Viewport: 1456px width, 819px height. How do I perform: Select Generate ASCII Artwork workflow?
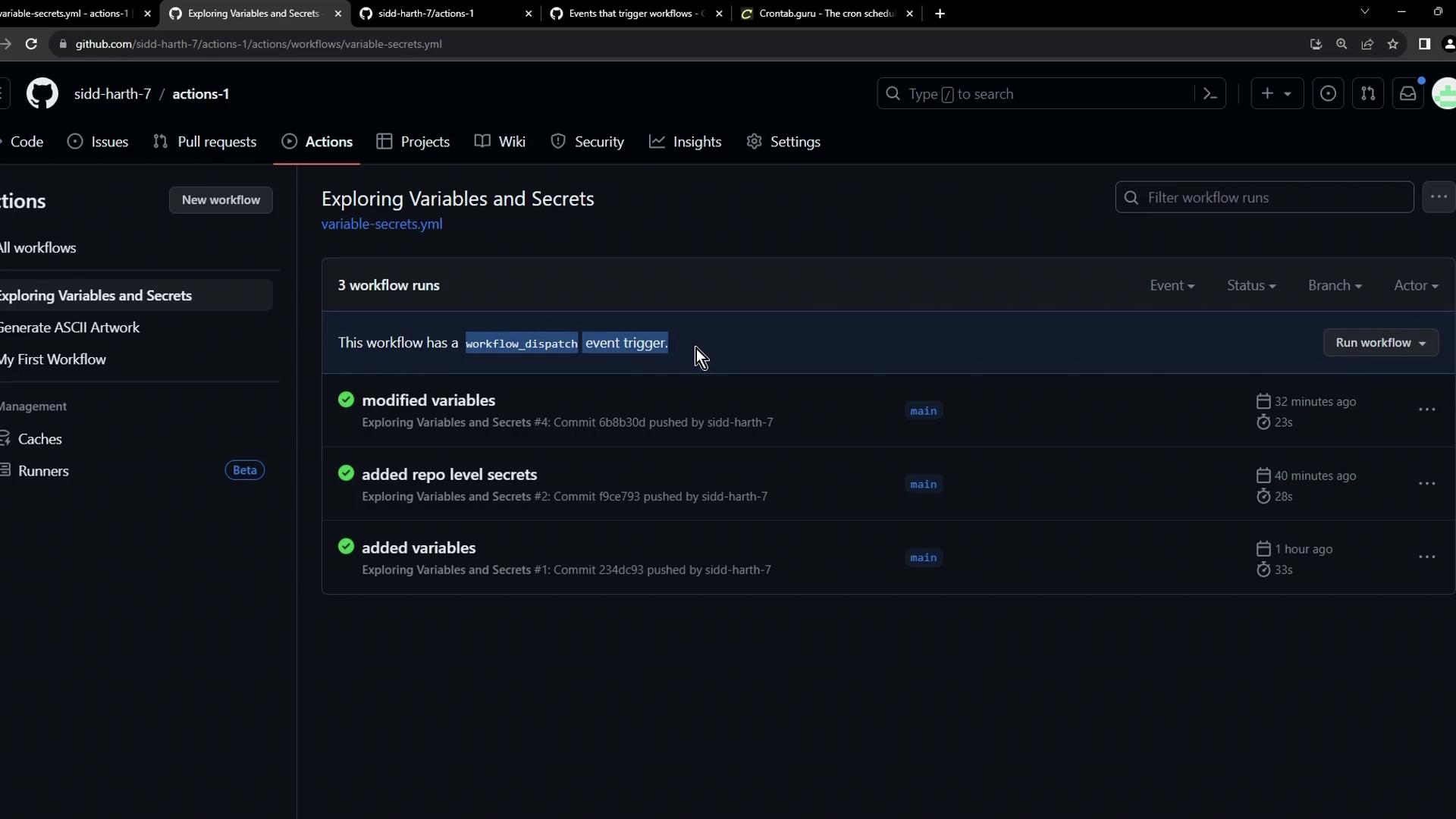70,328
